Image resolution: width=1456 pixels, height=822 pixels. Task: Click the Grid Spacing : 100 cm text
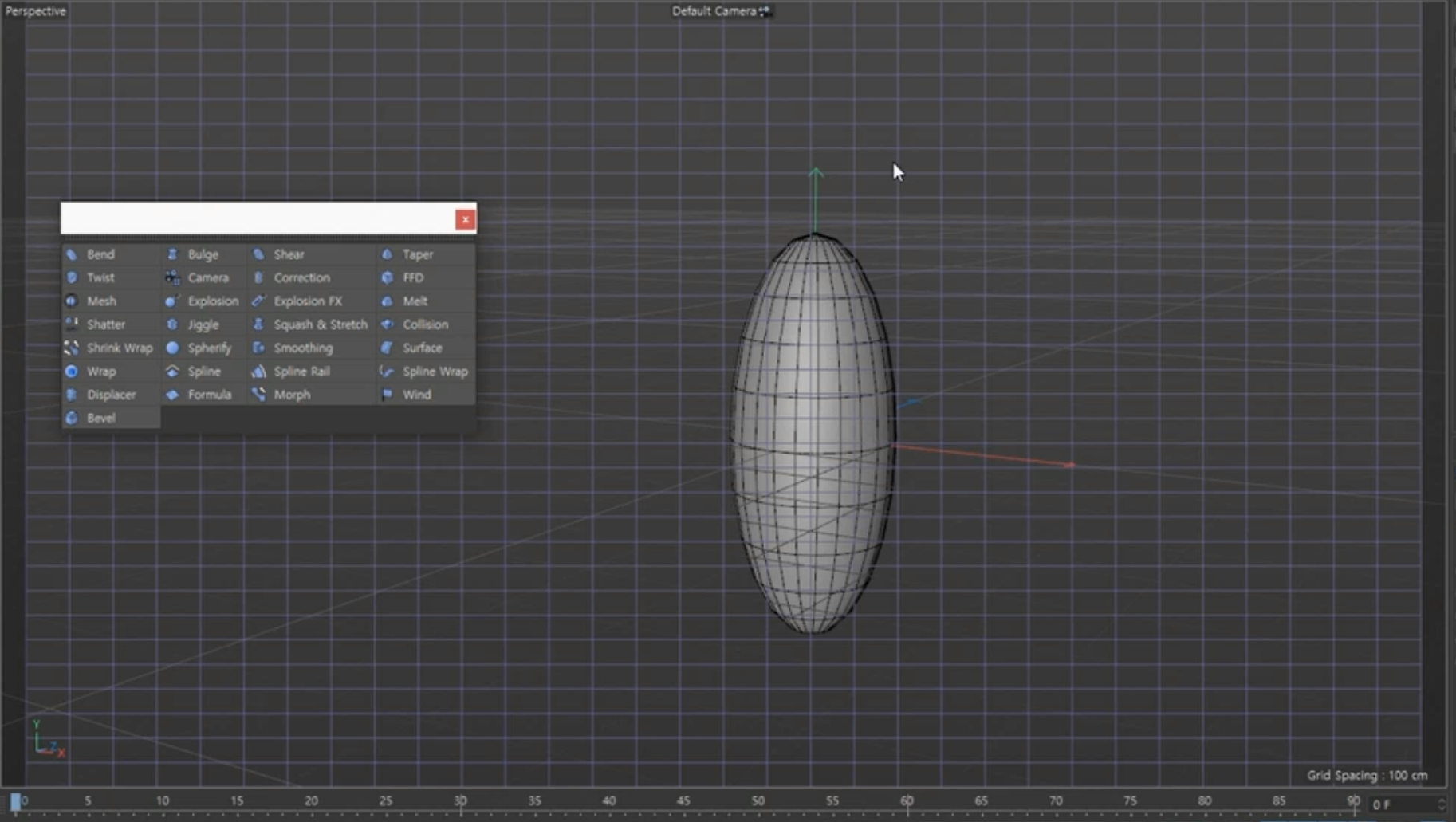pyautogui.click(x=1367, y=775)
